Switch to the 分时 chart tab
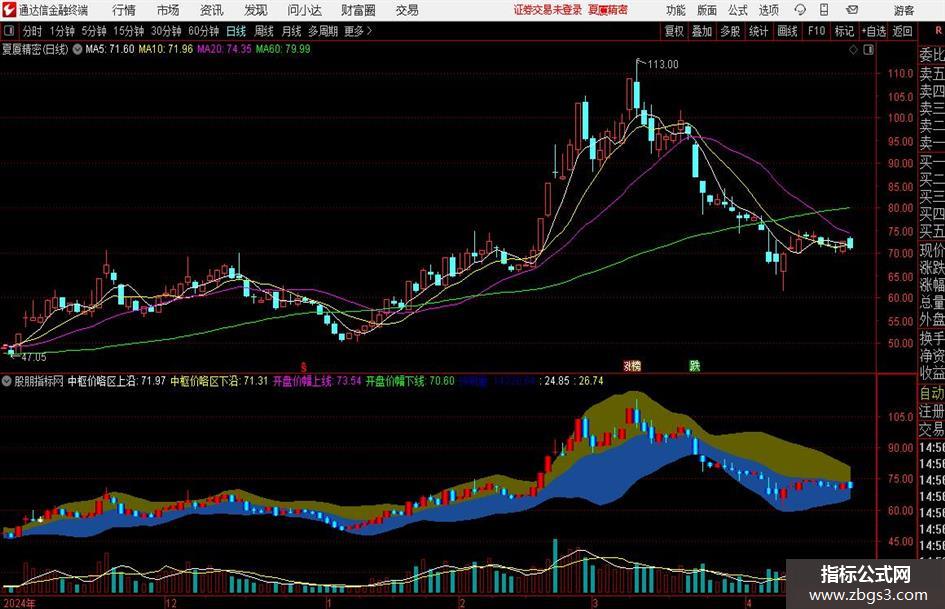Image resolution: width=945 pixels, height=609 pixels. 33,31
